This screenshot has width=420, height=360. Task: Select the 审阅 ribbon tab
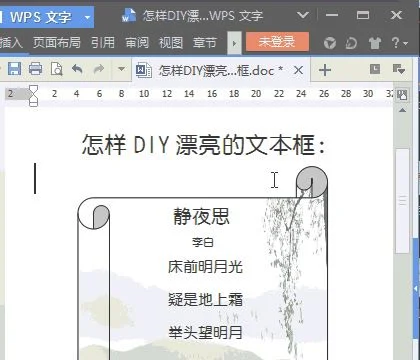click(x=137, y=42)
